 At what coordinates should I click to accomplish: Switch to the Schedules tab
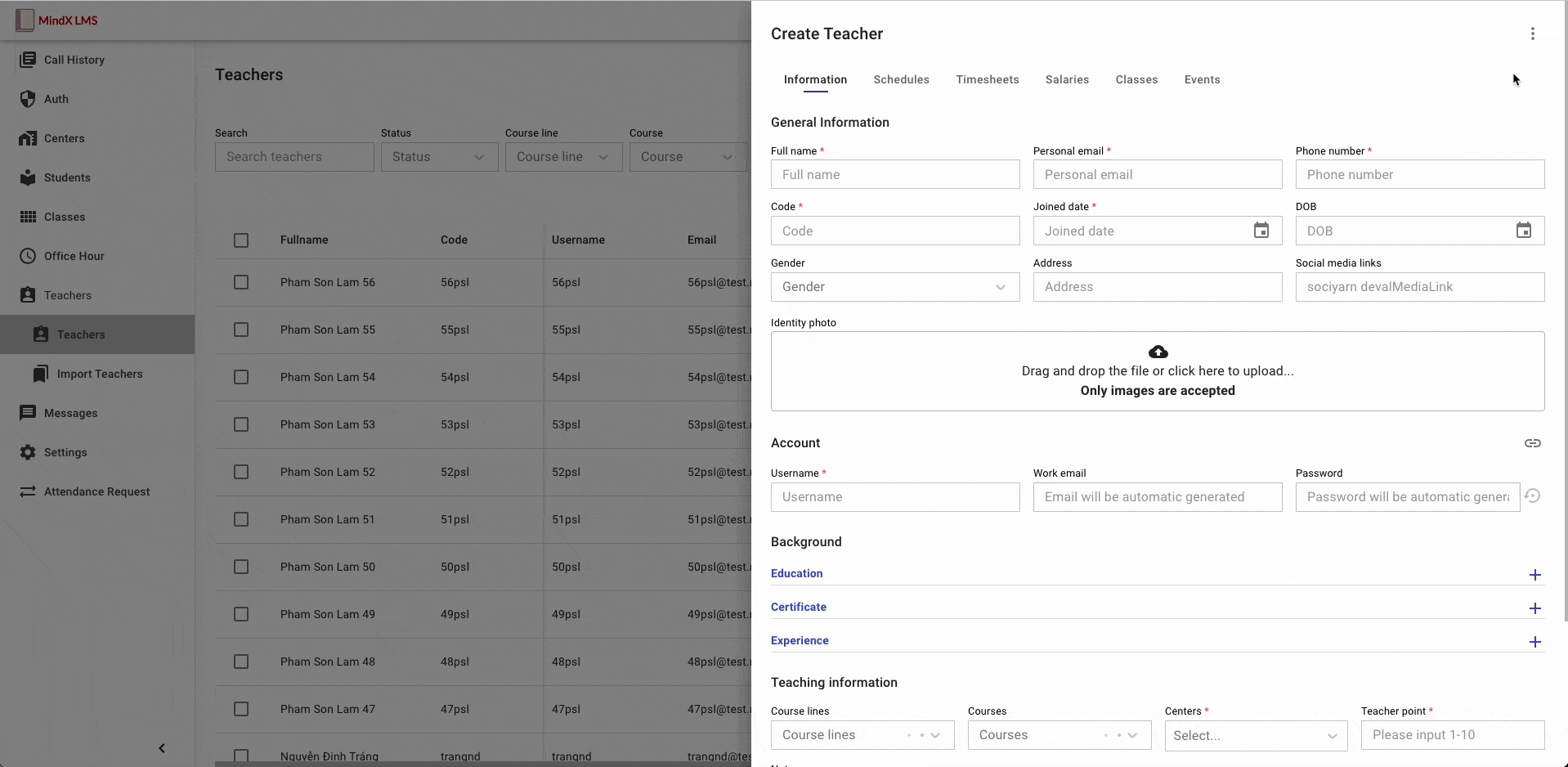point(901,79)
